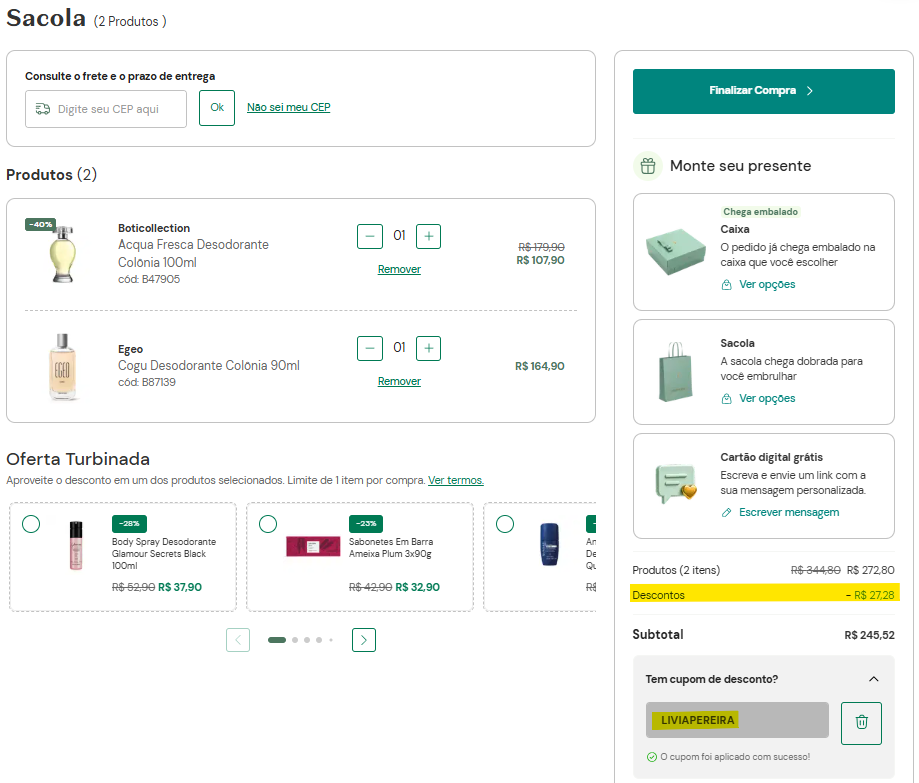Image resolution: width=919 pixels, height=783 pixels.
Task: View options for Caixa gift packaging
Action: [767, 284]
